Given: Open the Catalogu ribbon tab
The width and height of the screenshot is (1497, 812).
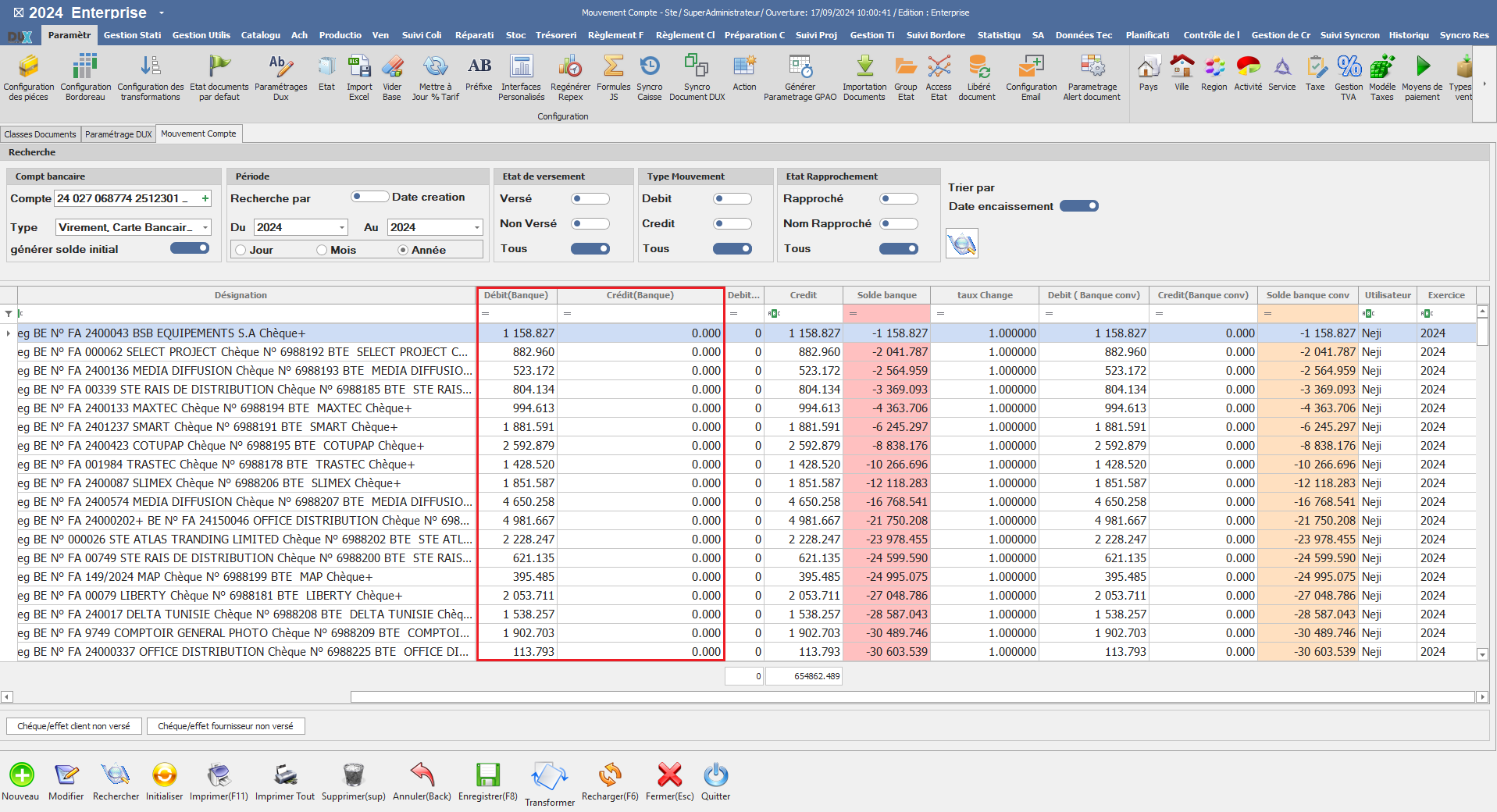Looking at the screenshot, I should 261,35.
